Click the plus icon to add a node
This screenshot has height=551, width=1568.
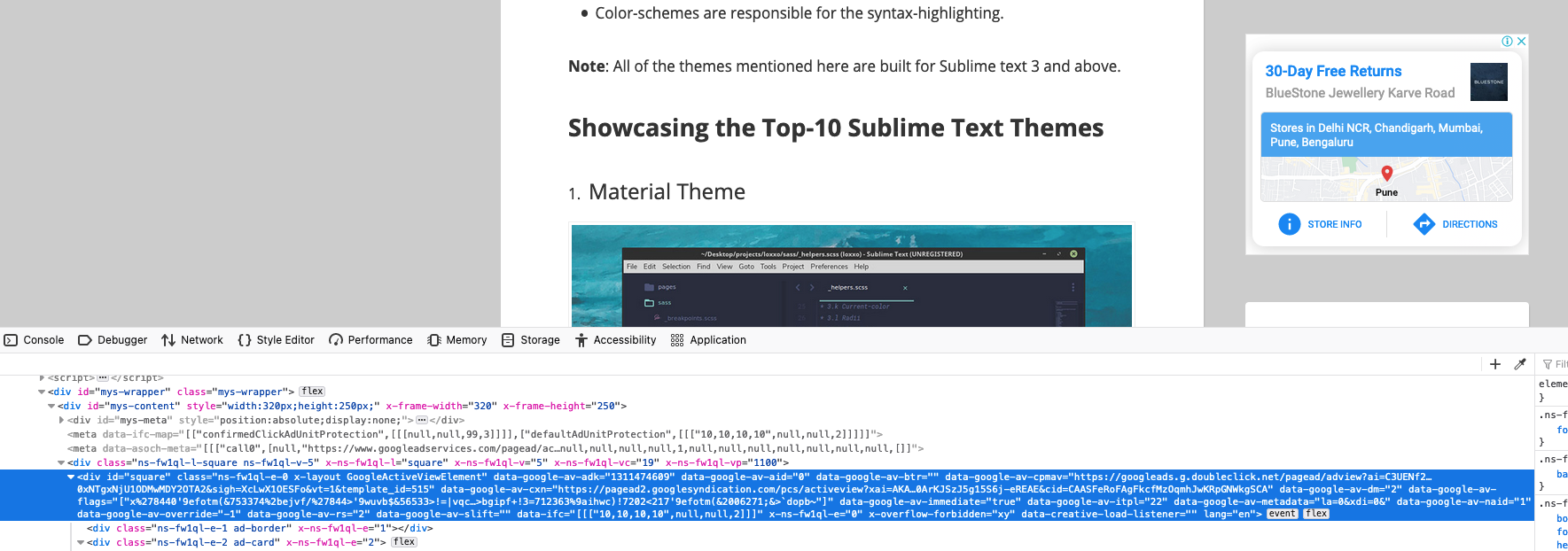coord(1495,364)
